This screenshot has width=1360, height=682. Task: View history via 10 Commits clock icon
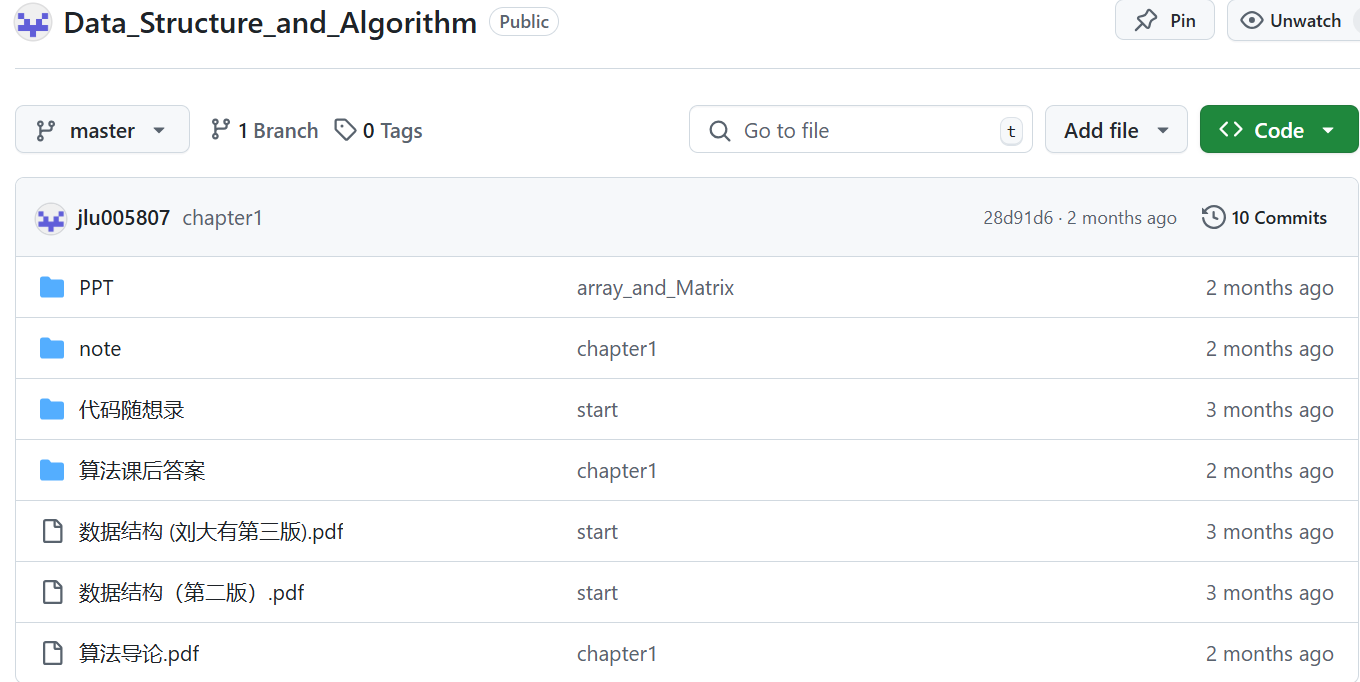pos(1213,217)
